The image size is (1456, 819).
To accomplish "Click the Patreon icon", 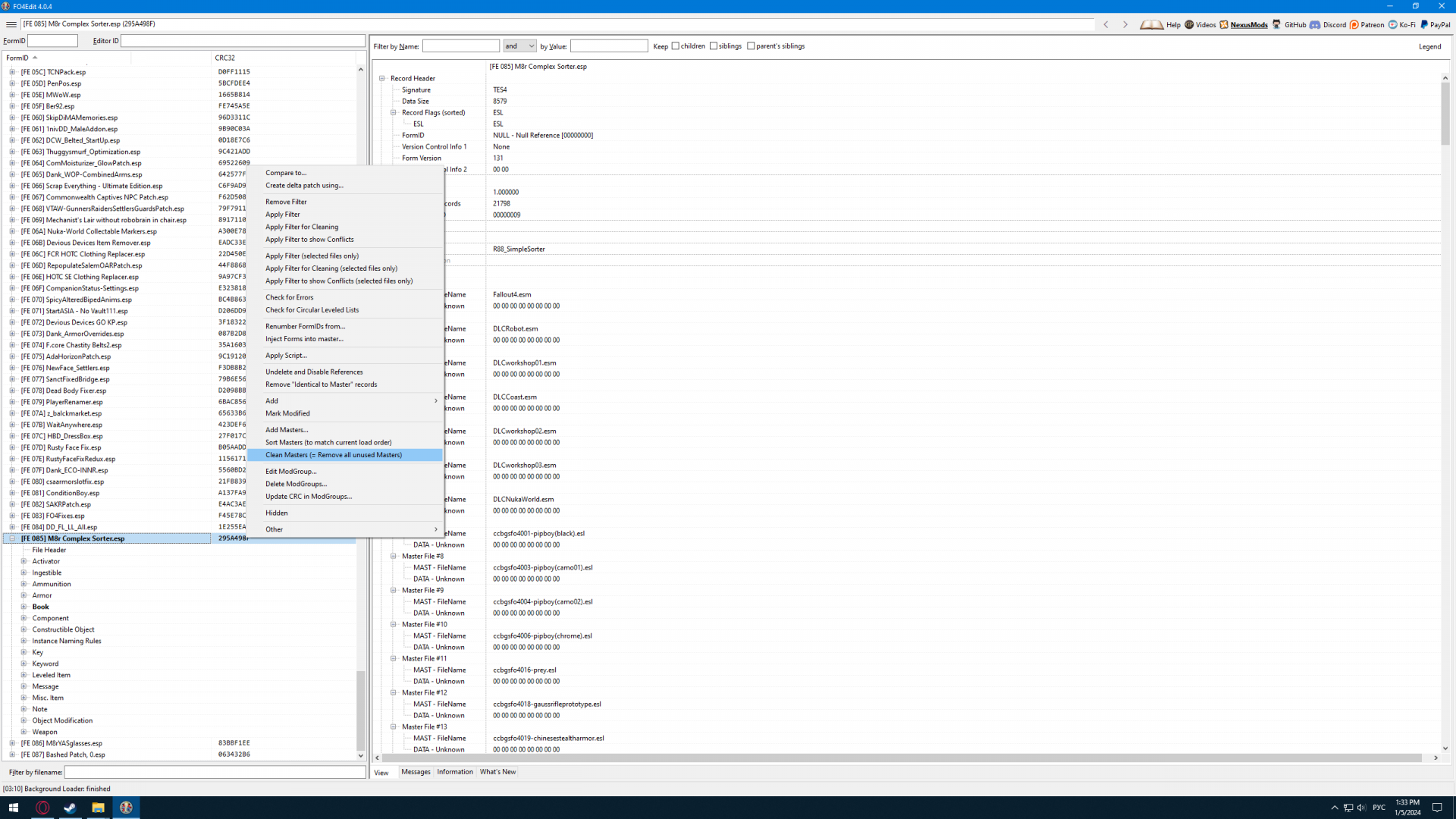I will pyautogui.click(x=1354, y=24).
